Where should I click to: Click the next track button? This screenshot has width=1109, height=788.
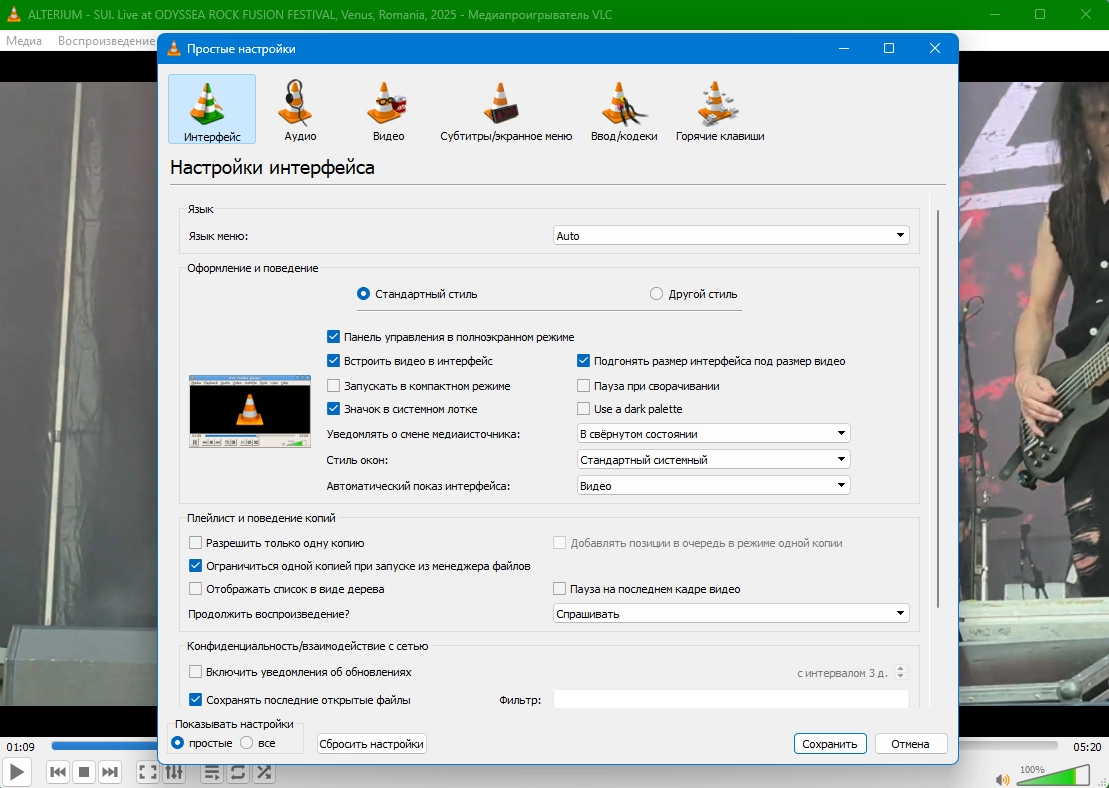(110, 772)
